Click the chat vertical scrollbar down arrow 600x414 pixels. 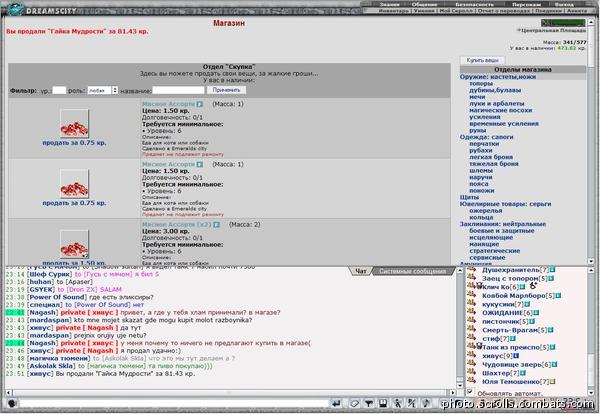click(x=460, y=386)
